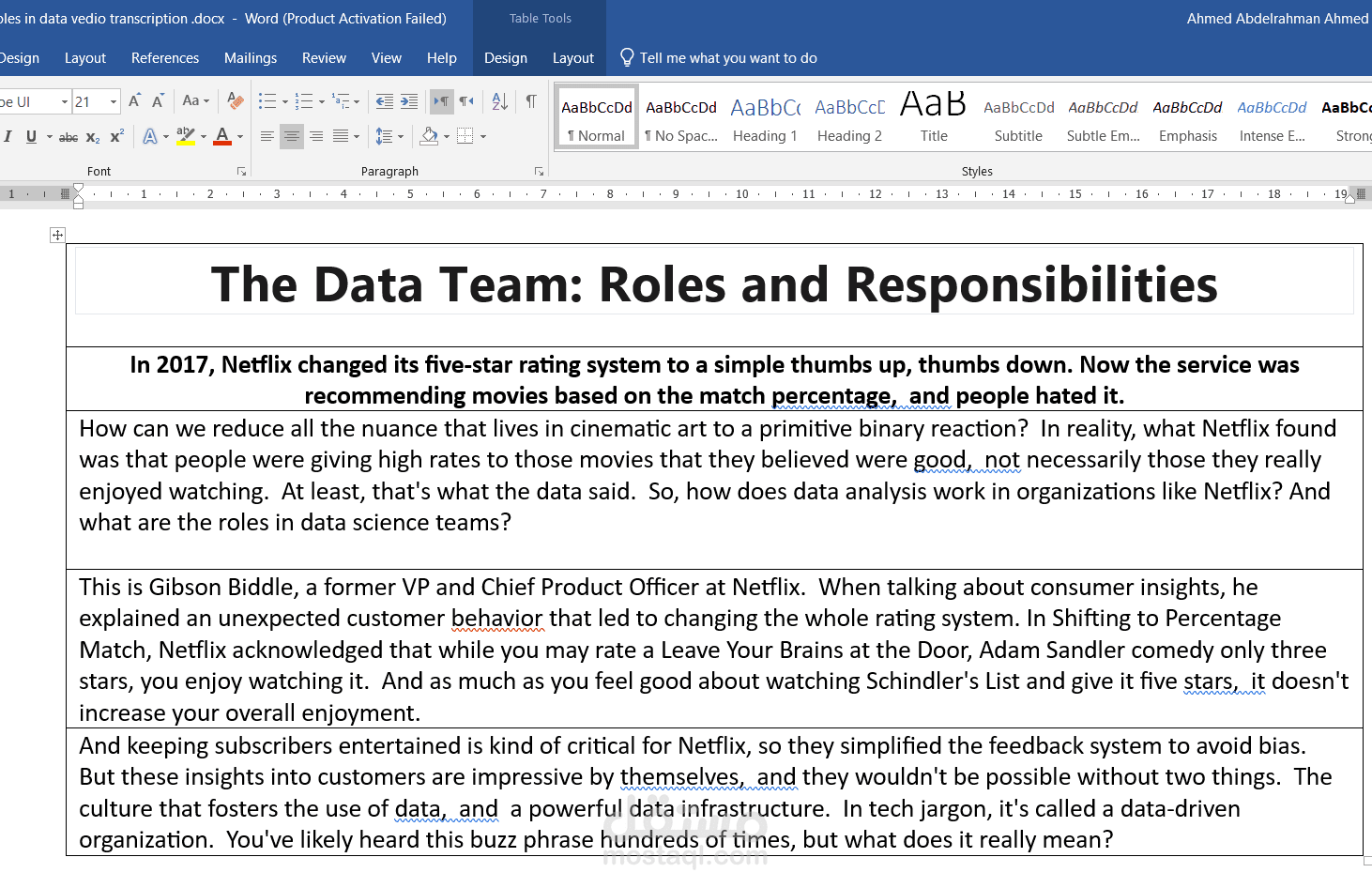
Task: Select the table using the move handle
Action: pyautogui.click(x=57, y=235)
